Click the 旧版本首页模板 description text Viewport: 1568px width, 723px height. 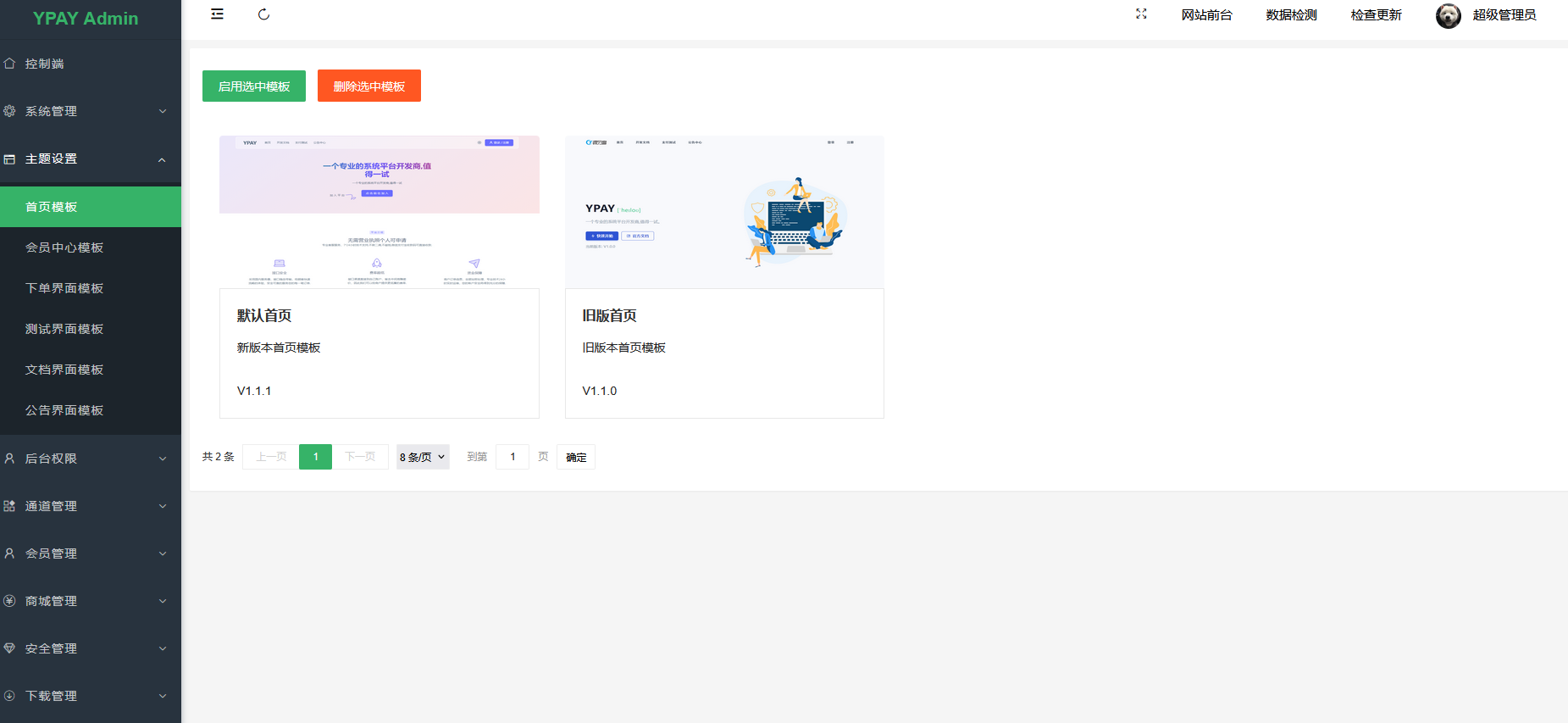point(623,348)
